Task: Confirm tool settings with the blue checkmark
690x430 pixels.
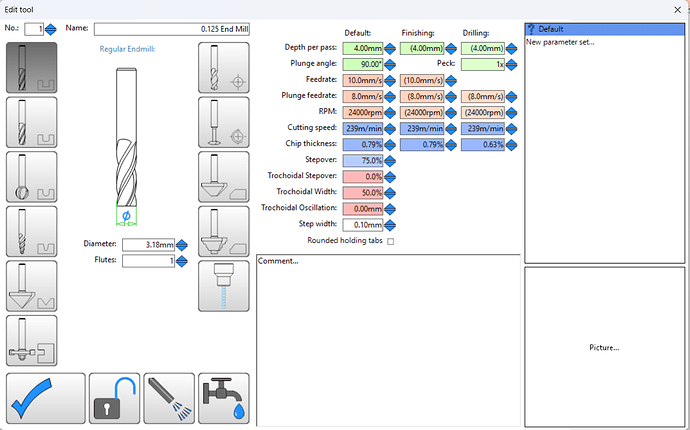Action: [x=44, y=398]
